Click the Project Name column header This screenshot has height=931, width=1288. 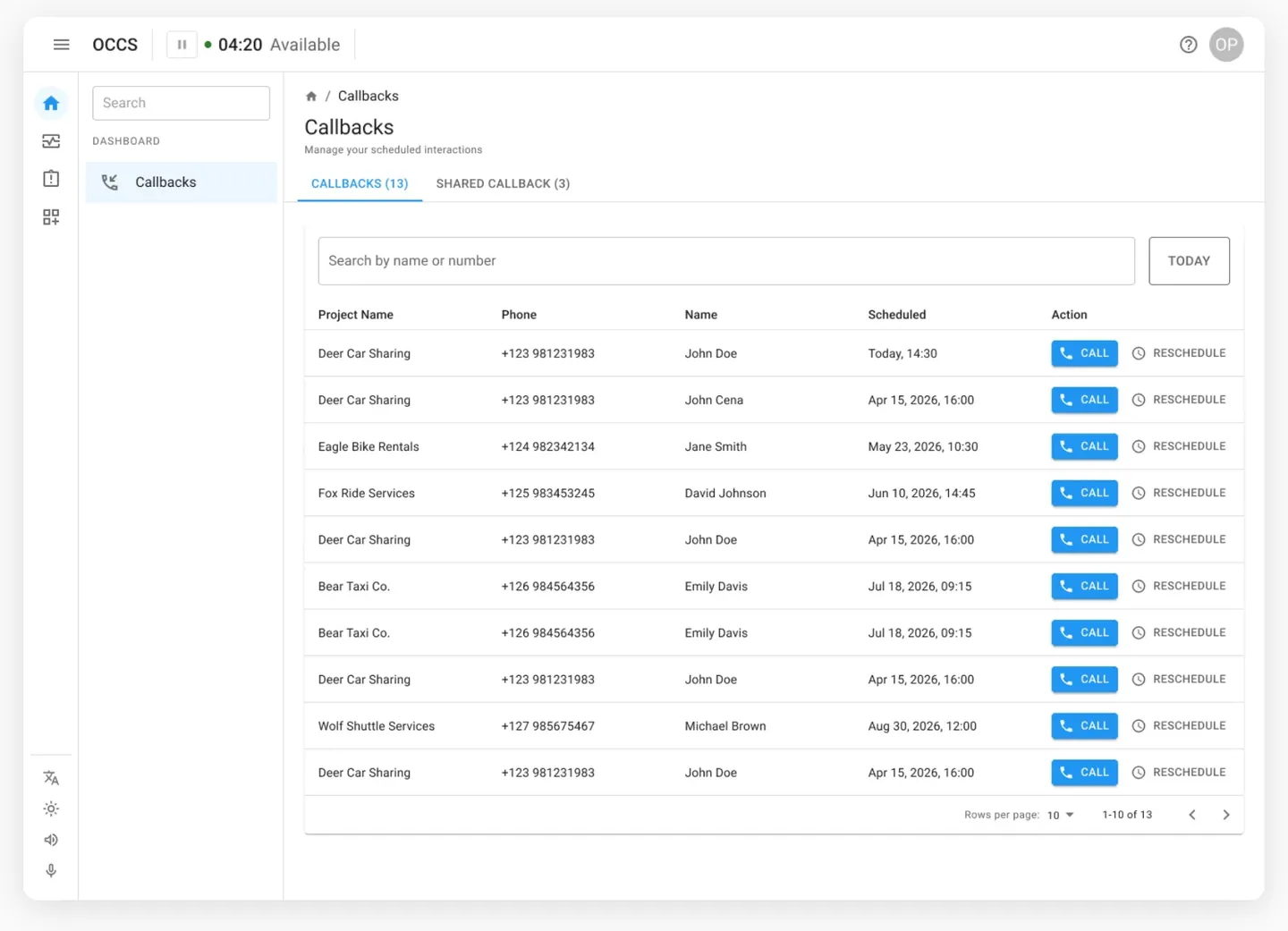tap(356, 315)
